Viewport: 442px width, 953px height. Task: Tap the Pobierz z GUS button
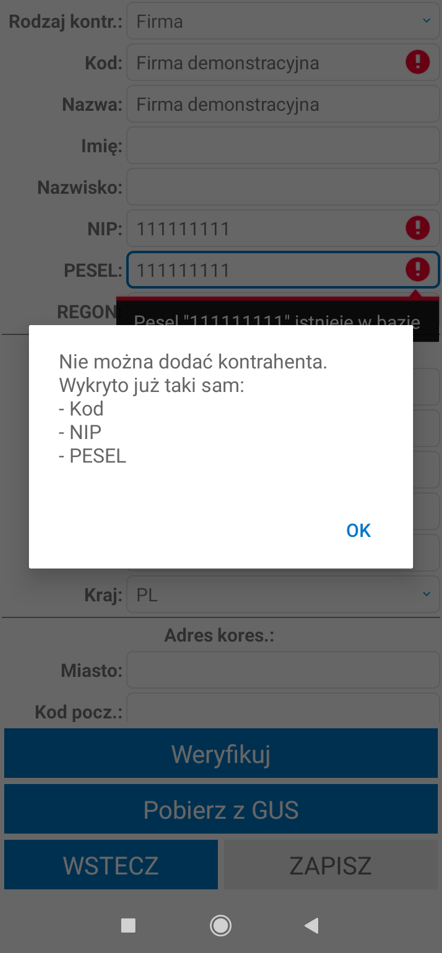coord(221,809)
